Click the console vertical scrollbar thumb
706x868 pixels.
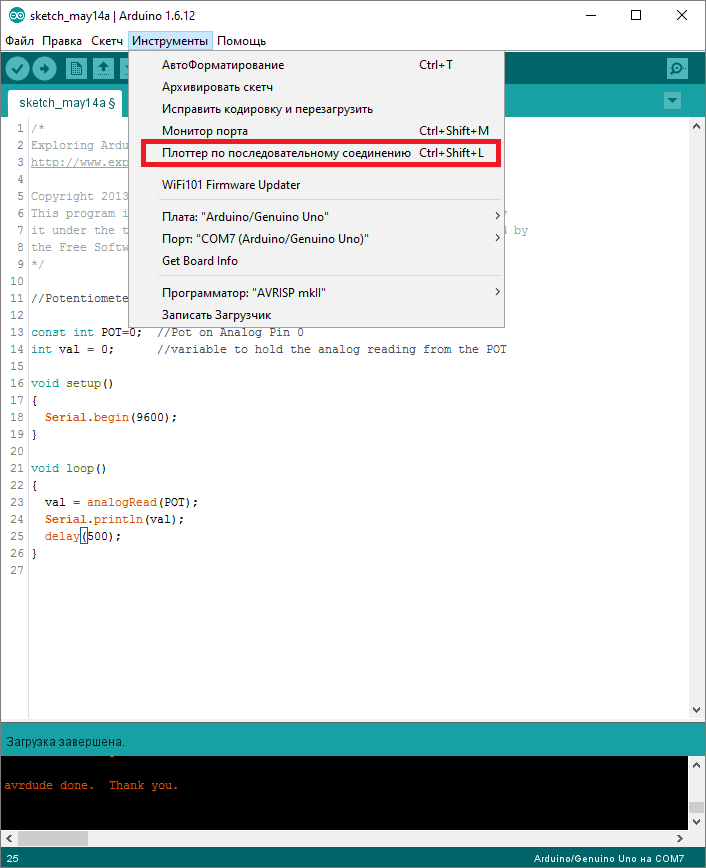697,807
